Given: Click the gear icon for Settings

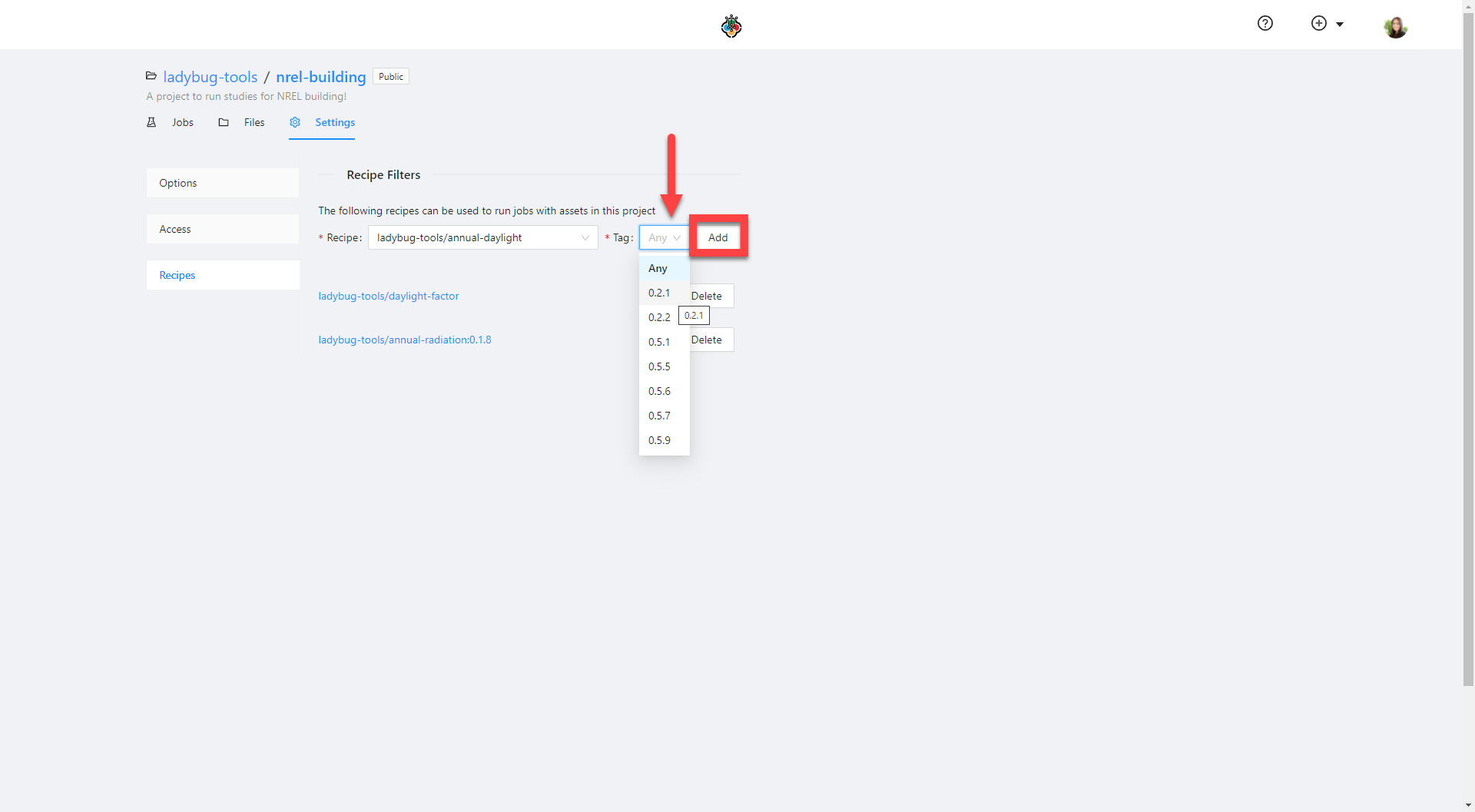Looking at the screenshot, I should coord(295,123).
